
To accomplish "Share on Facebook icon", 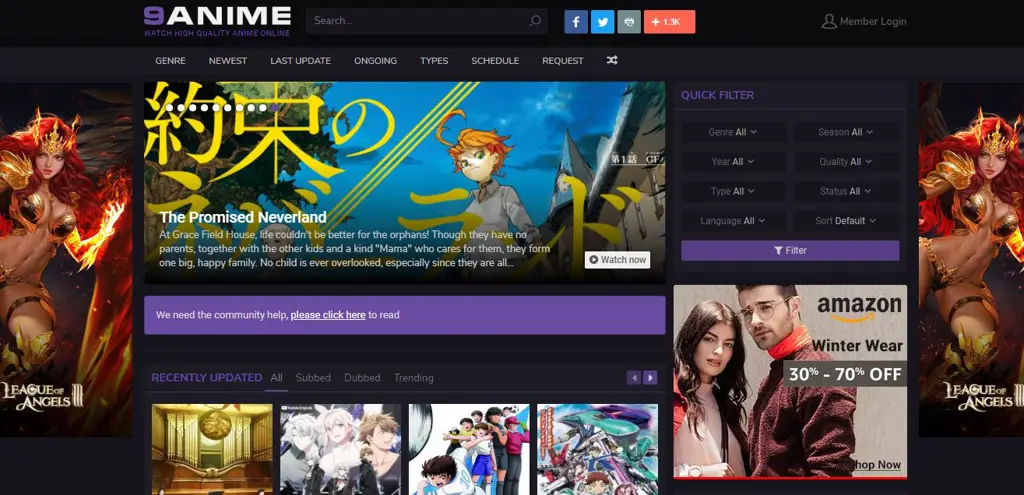I will tap(576, 22).
